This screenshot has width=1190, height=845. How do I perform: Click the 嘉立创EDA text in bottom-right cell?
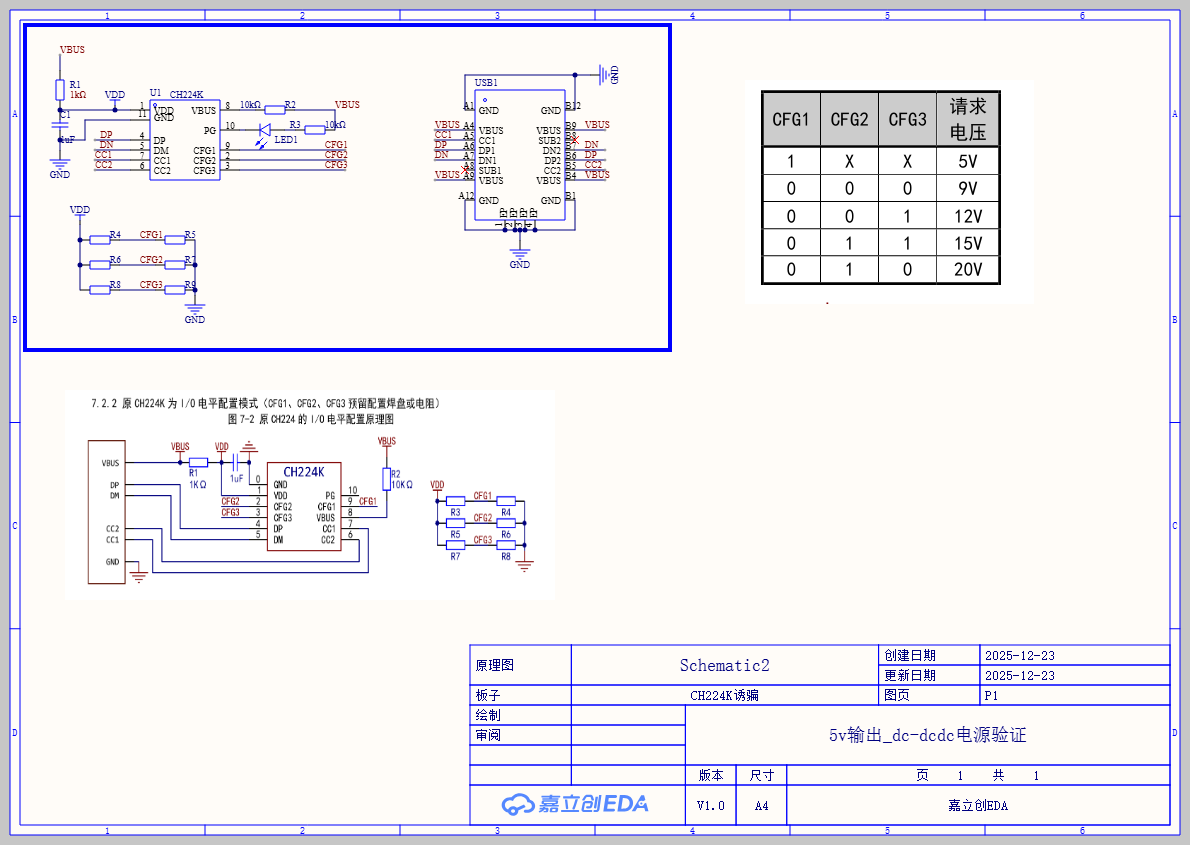coord(978,806)
